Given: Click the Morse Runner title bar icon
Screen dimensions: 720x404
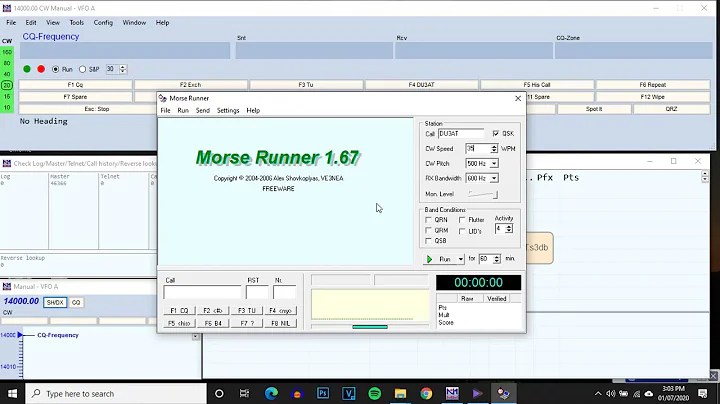Looking at the screenshot, I should click(x=162, y=98).
